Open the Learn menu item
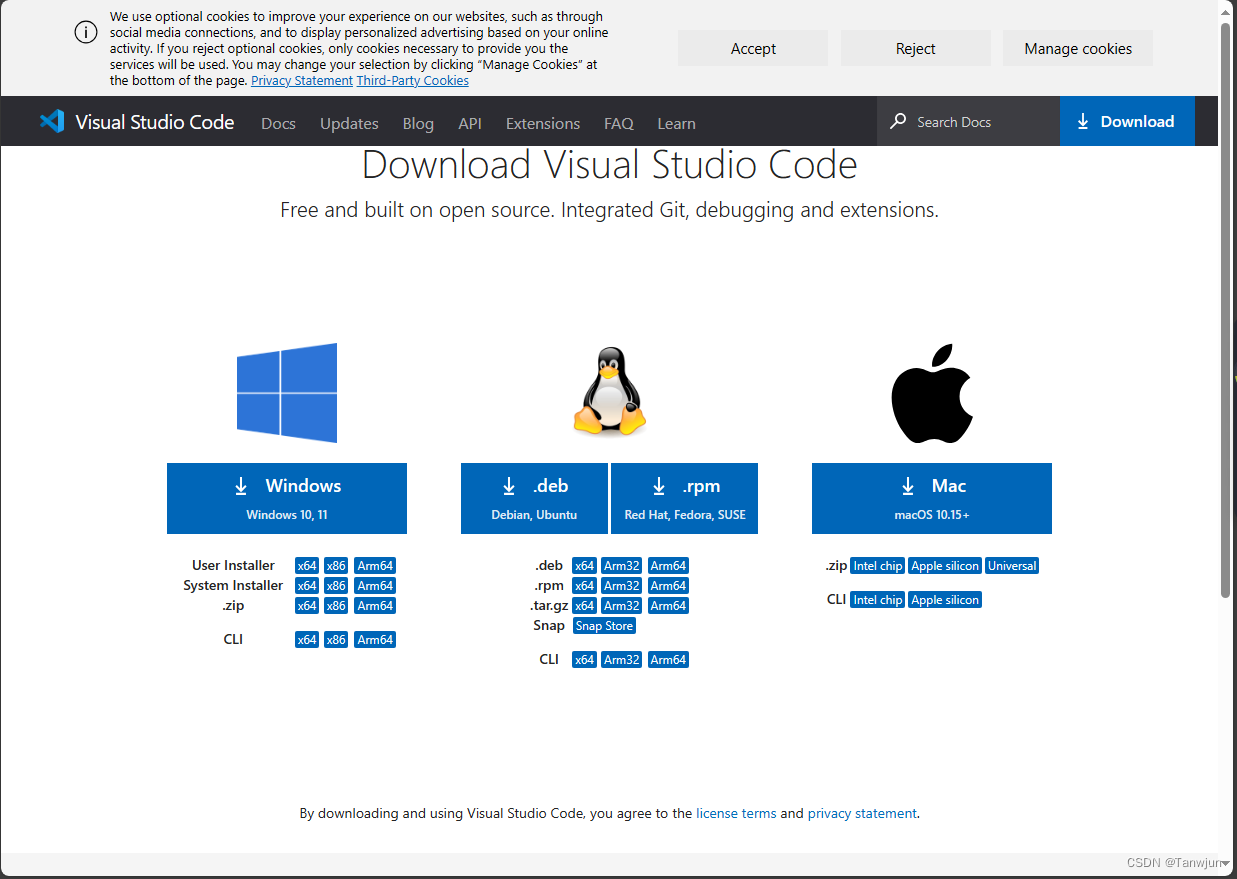The width and height of the screenshot is (1237, 879). tap(676, 123)
